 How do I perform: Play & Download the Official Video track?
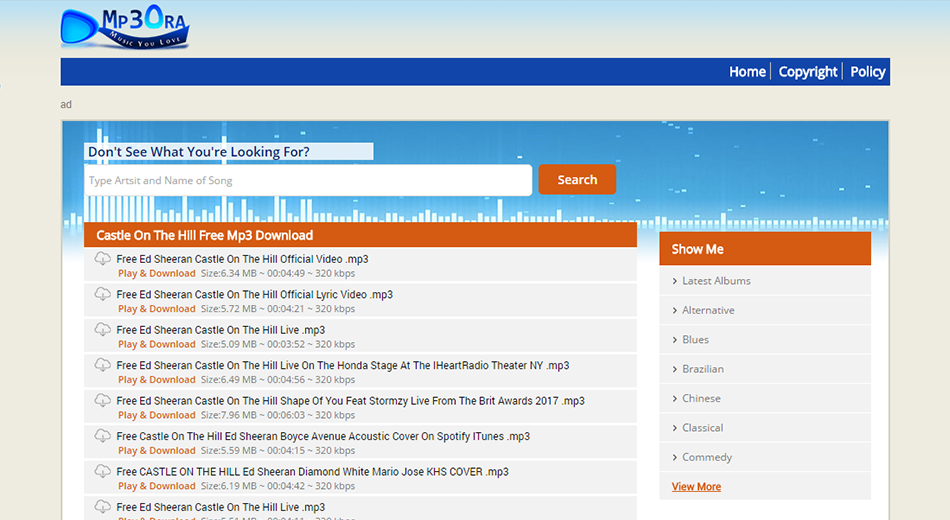click(156, 273)
